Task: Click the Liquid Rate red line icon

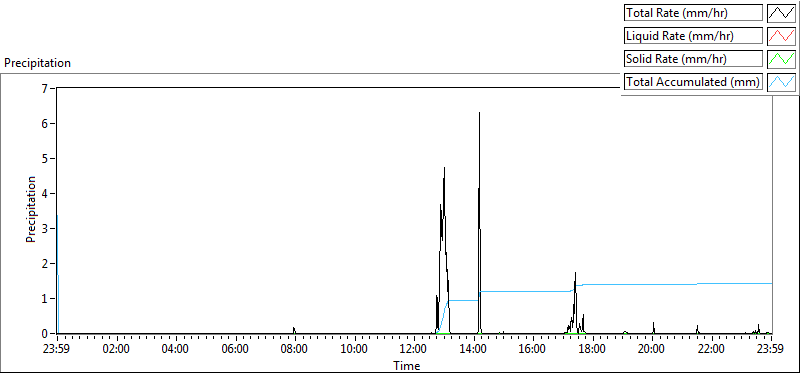Action: click(x=782, y=36)
